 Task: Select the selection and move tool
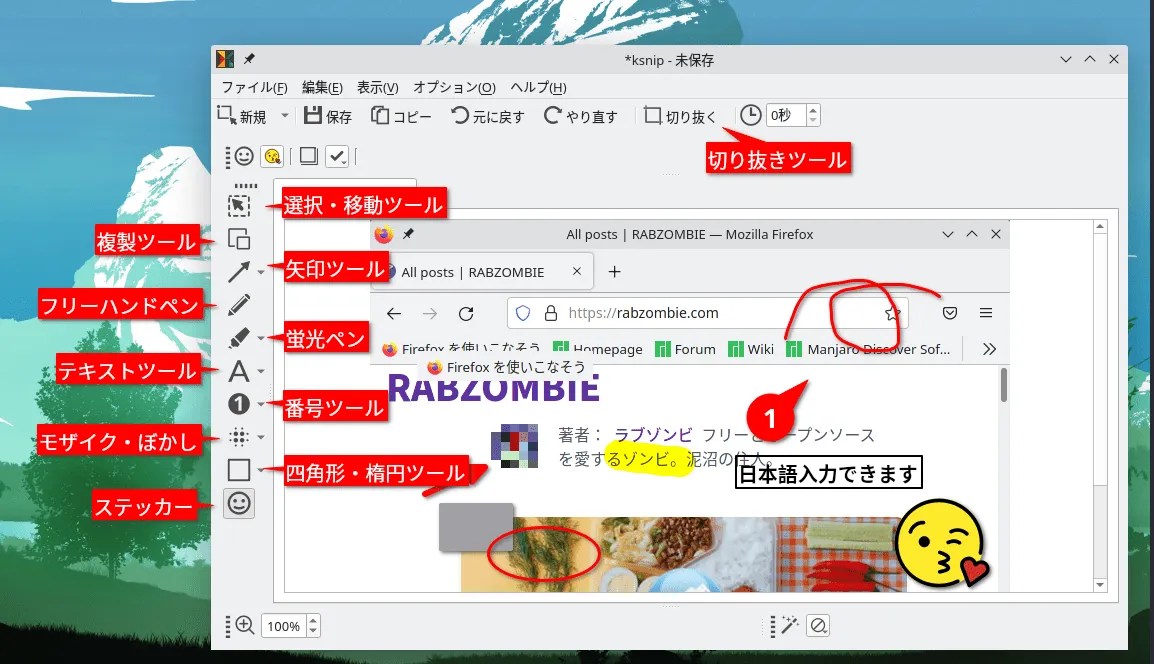(x=238, y=205)
